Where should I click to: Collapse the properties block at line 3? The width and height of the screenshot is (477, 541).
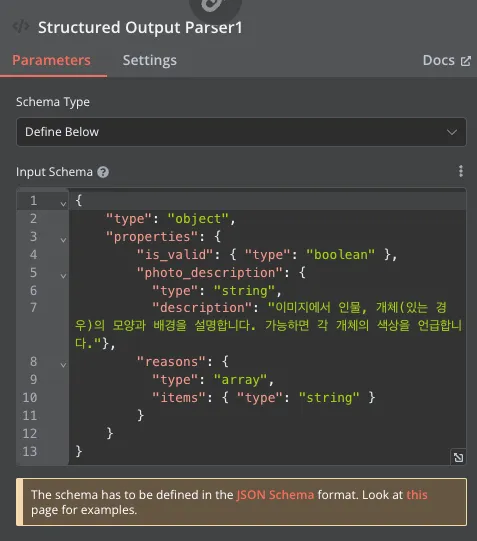pos(63,240)
